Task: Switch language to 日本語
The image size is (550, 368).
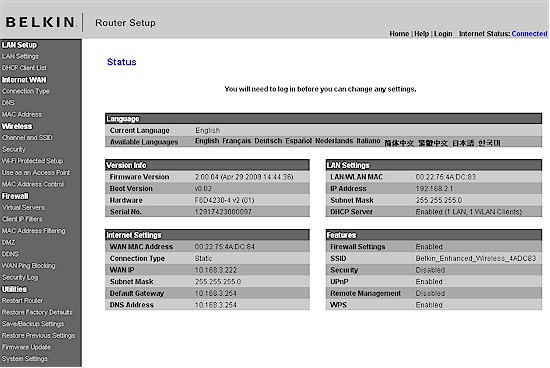Action: coord(463,143)
